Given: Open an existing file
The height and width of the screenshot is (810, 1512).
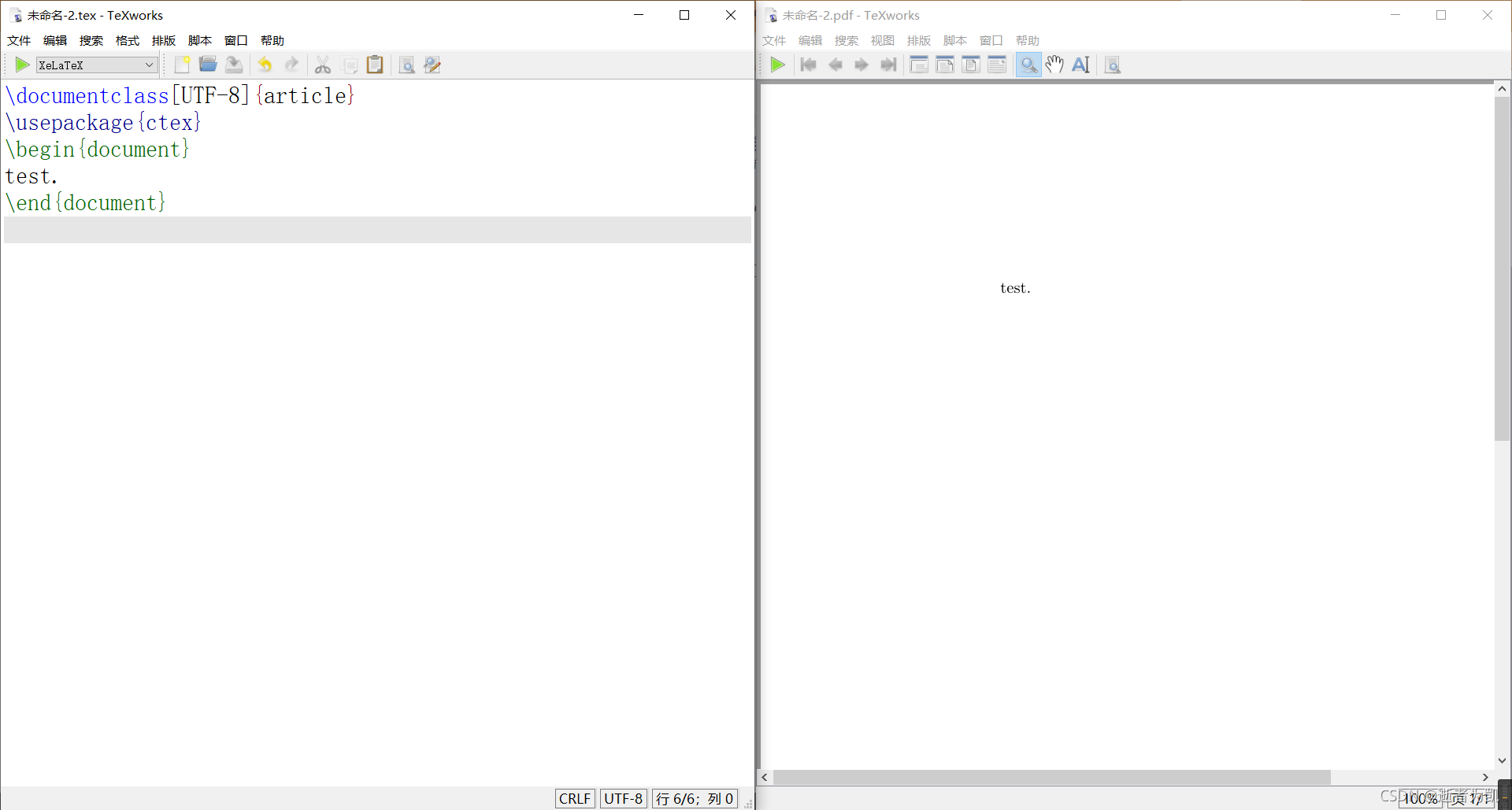Looking at the screenshot, I should tap(208, 65).
